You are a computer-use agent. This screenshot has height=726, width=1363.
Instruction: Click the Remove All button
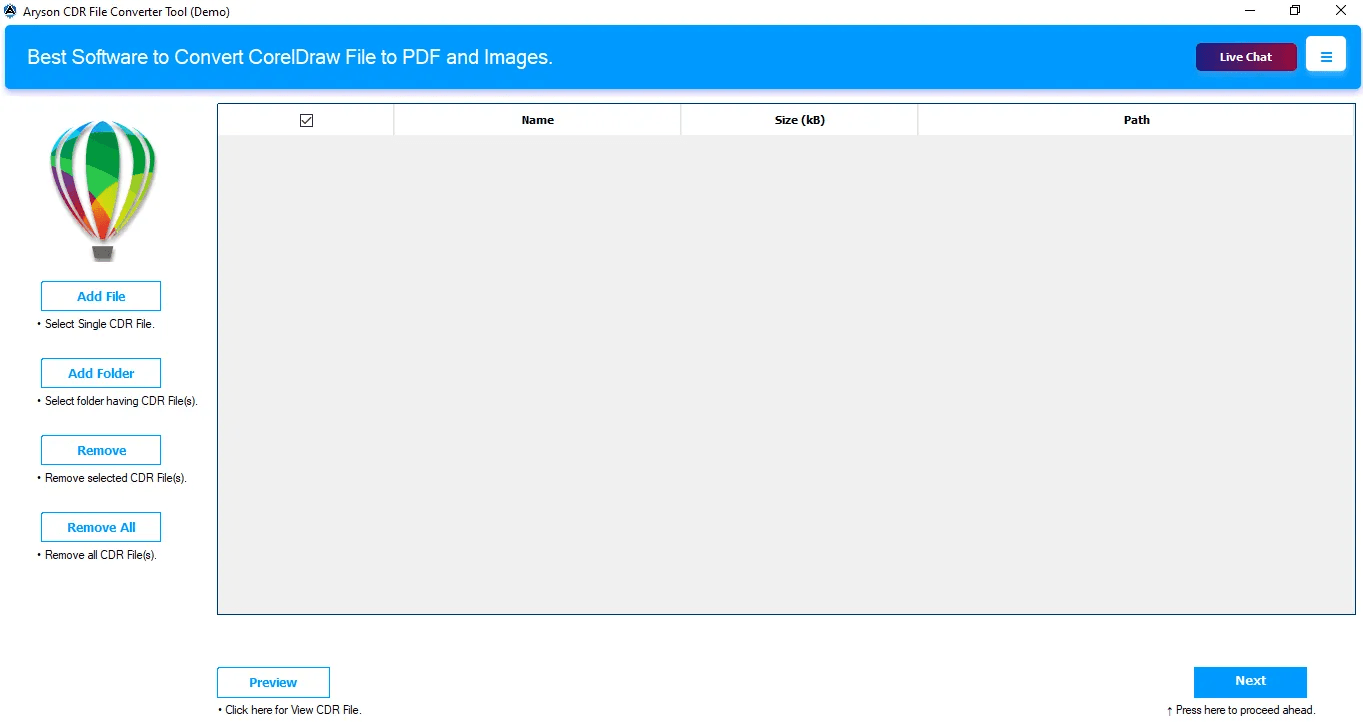point(101,527)
